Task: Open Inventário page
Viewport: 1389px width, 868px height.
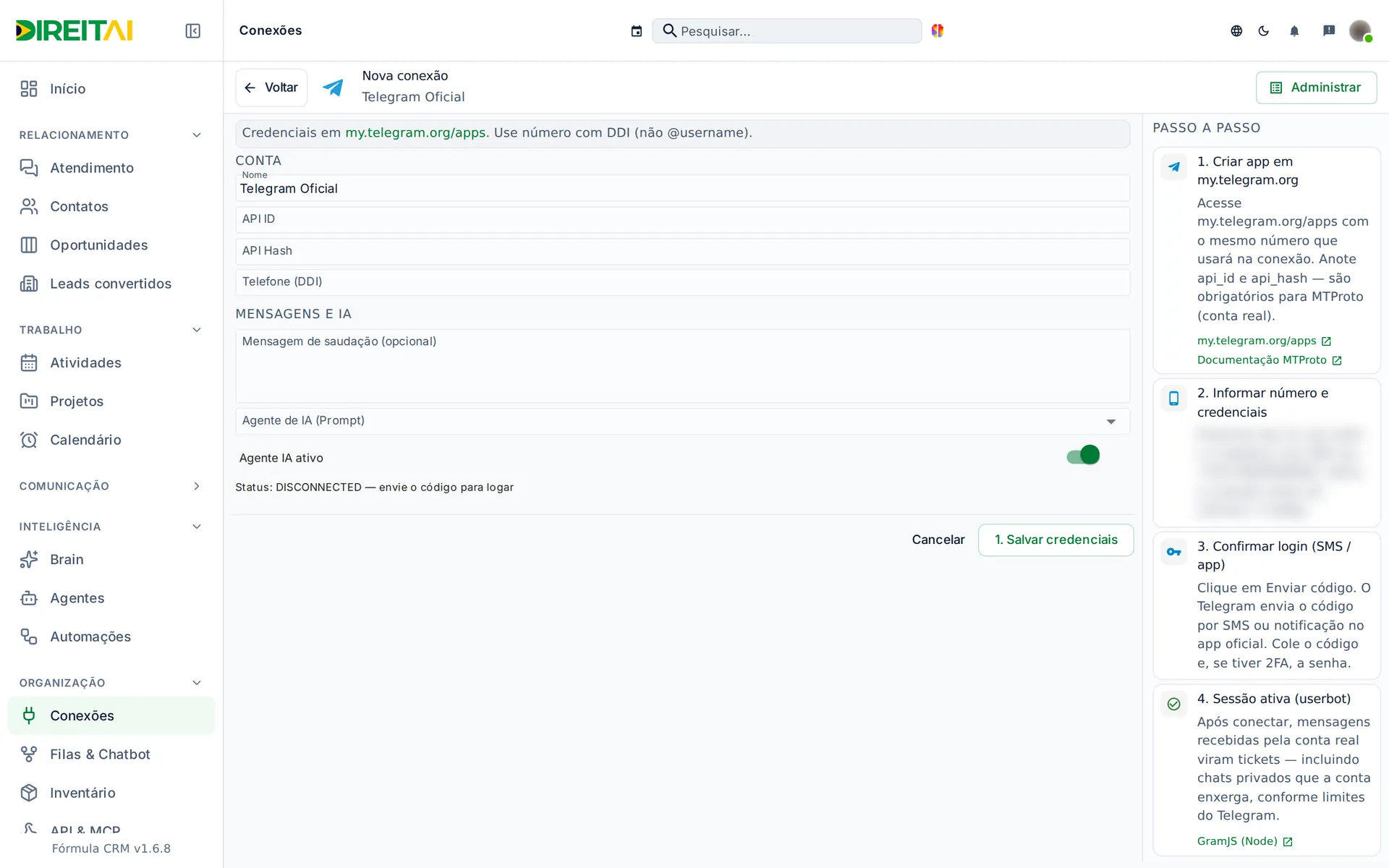Action: (x=111, y=793)
